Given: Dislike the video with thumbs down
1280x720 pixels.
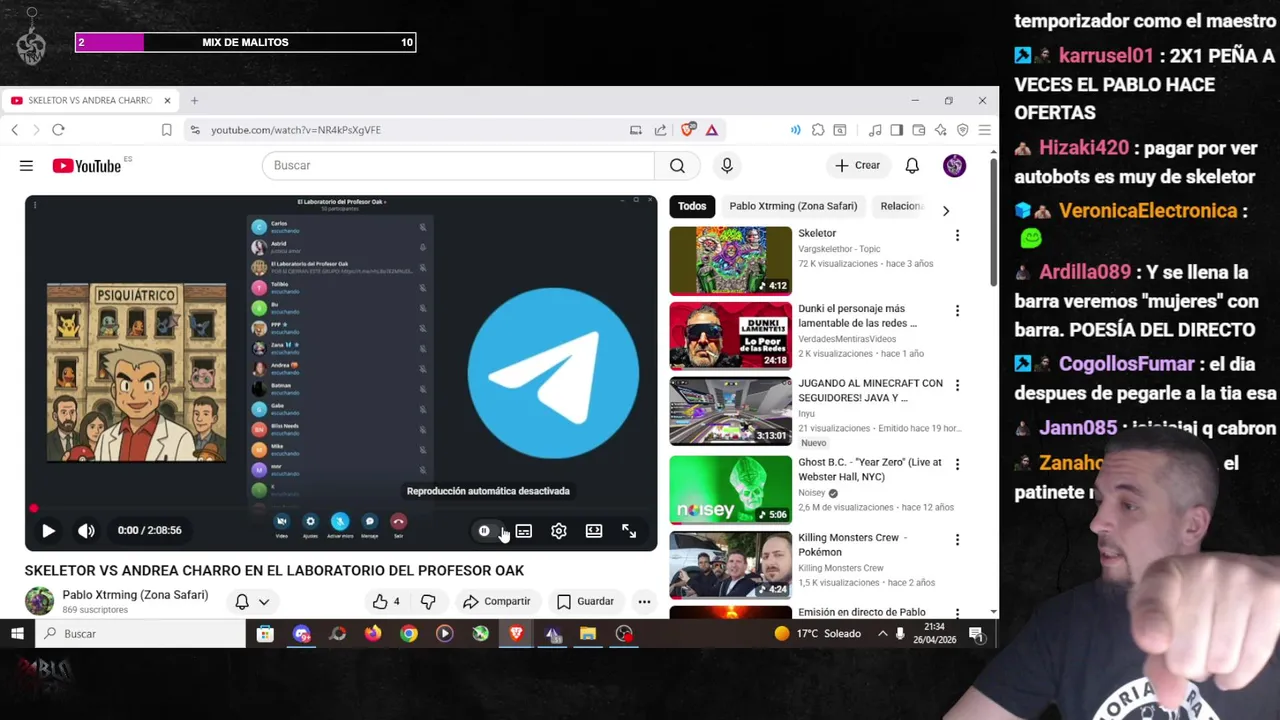Looking at the screenshot, I should (x=428, y=601).
